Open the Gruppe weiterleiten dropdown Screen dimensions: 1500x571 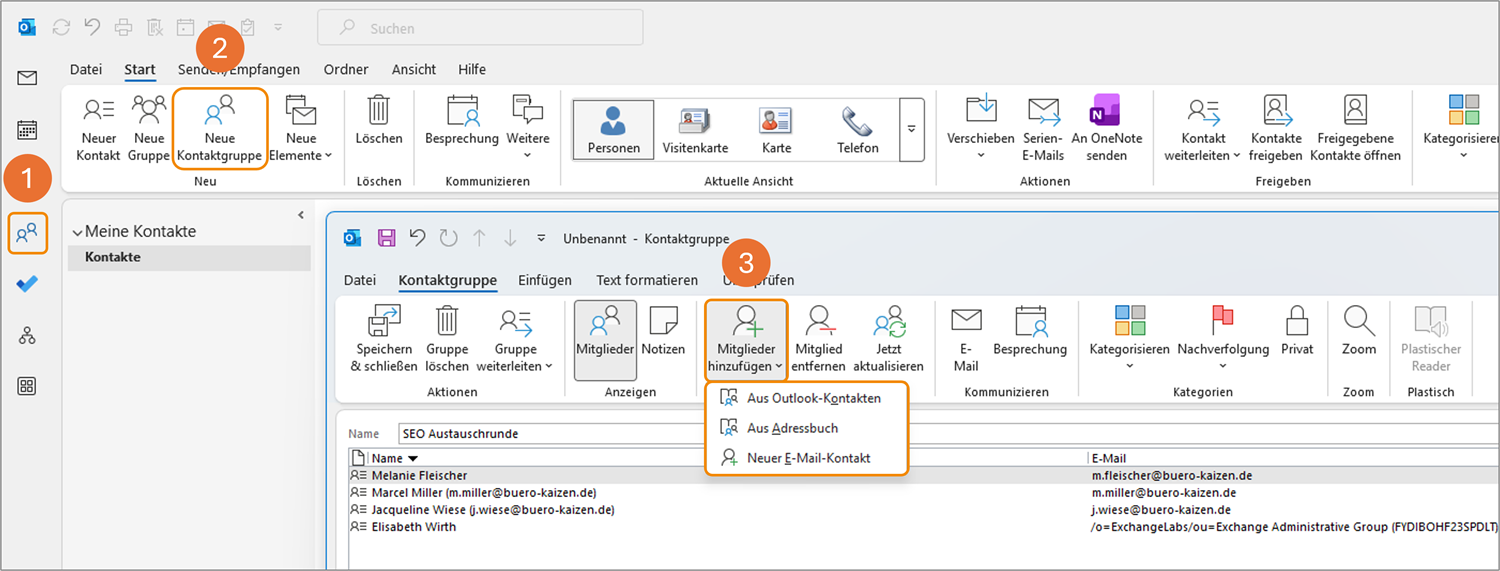click(x=516, y=339)
